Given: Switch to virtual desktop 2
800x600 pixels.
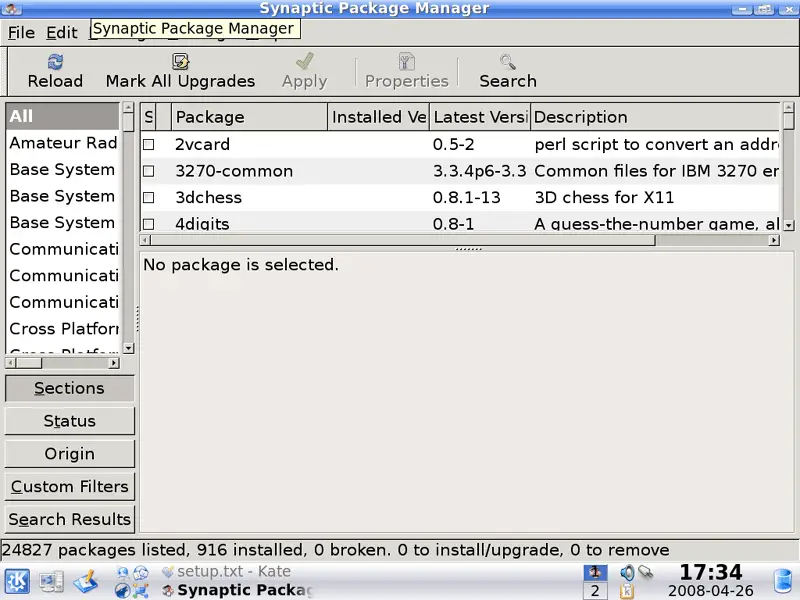Looking at the screenshot, I should coord(595,591).
